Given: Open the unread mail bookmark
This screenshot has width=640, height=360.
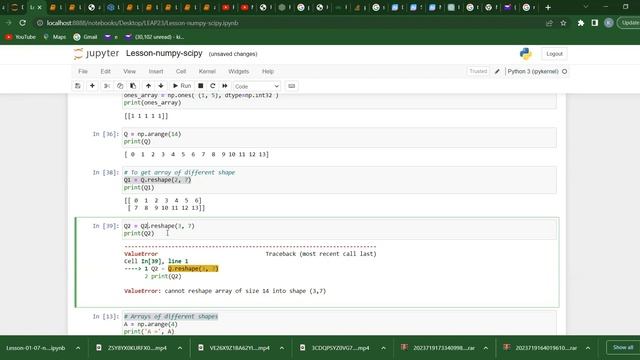Looking at the screenshot, I should pos(155,37).
